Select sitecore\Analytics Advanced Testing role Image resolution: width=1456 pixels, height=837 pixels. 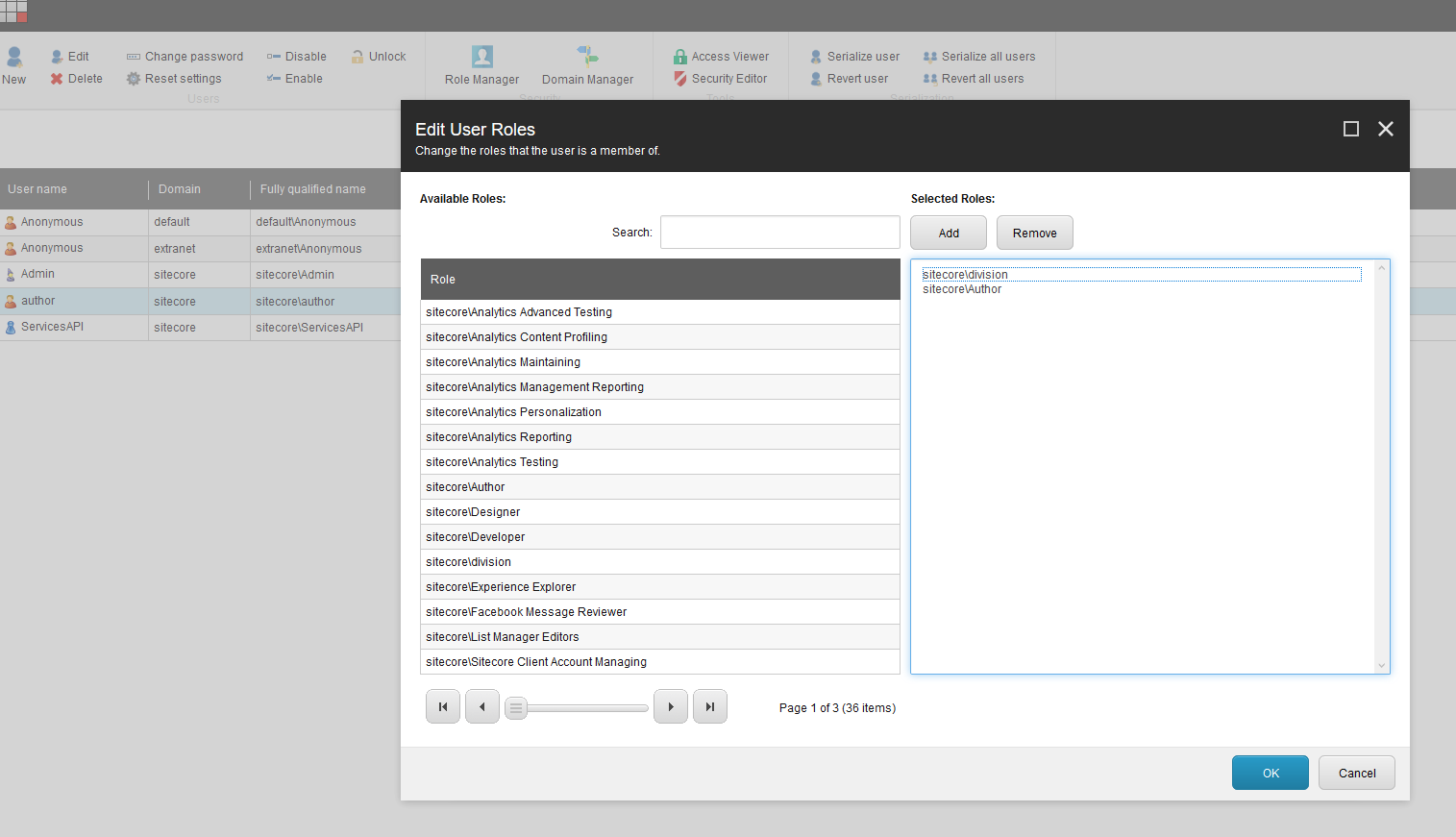click(660, 312)
